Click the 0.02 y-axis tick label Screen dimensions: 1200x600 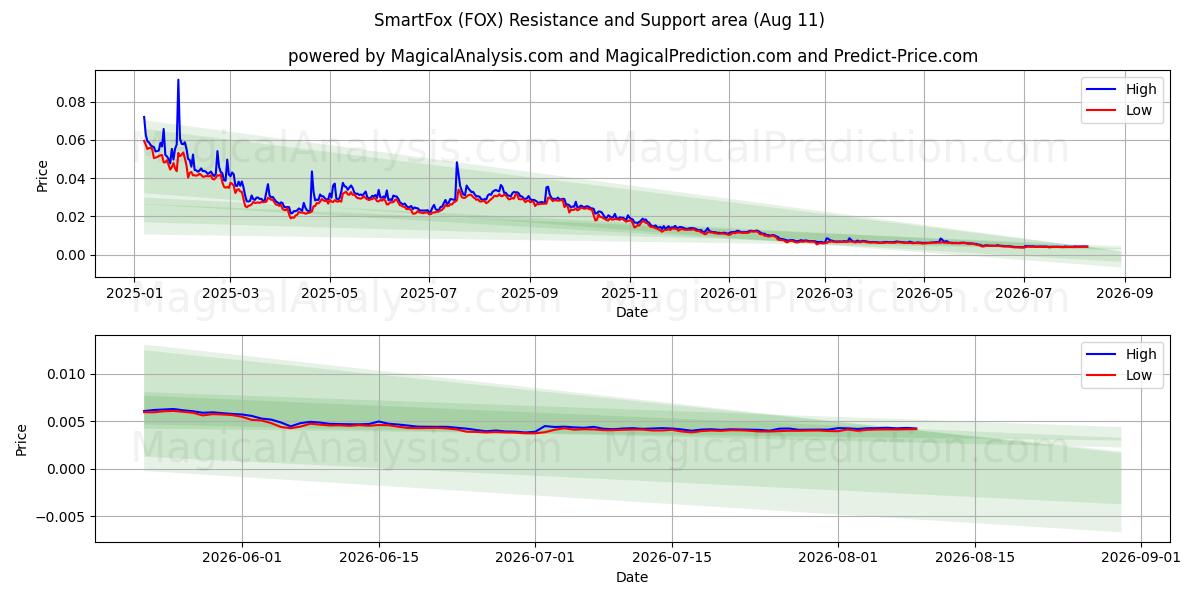click(x=71, y=217)
